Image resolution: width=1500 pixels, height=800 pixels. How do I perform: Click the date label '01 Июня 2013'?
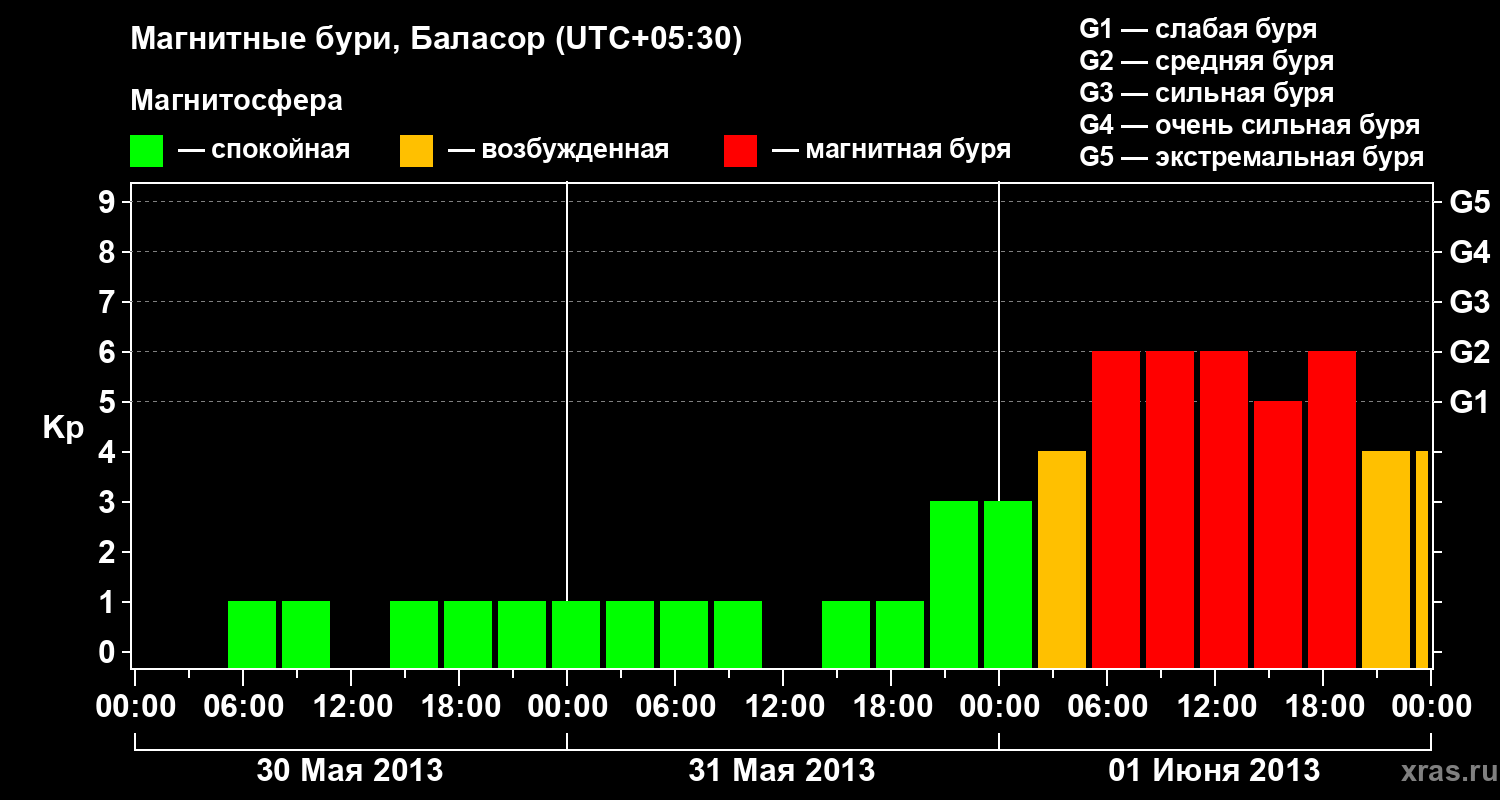[1214, 771]
